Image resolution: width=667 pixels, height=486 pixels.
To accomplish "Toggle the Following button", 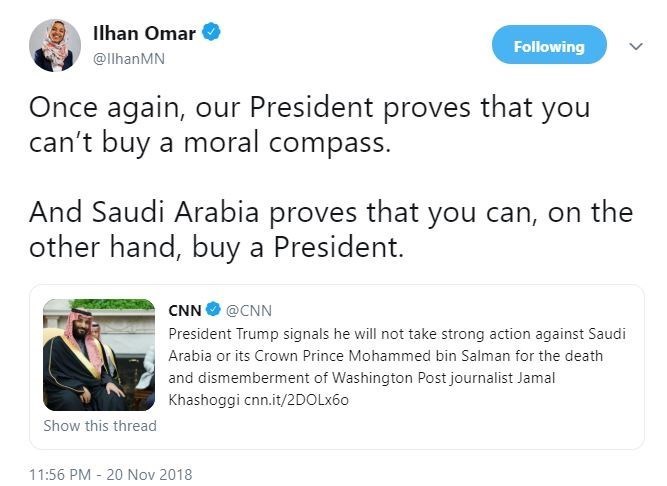I will point(549,46).
